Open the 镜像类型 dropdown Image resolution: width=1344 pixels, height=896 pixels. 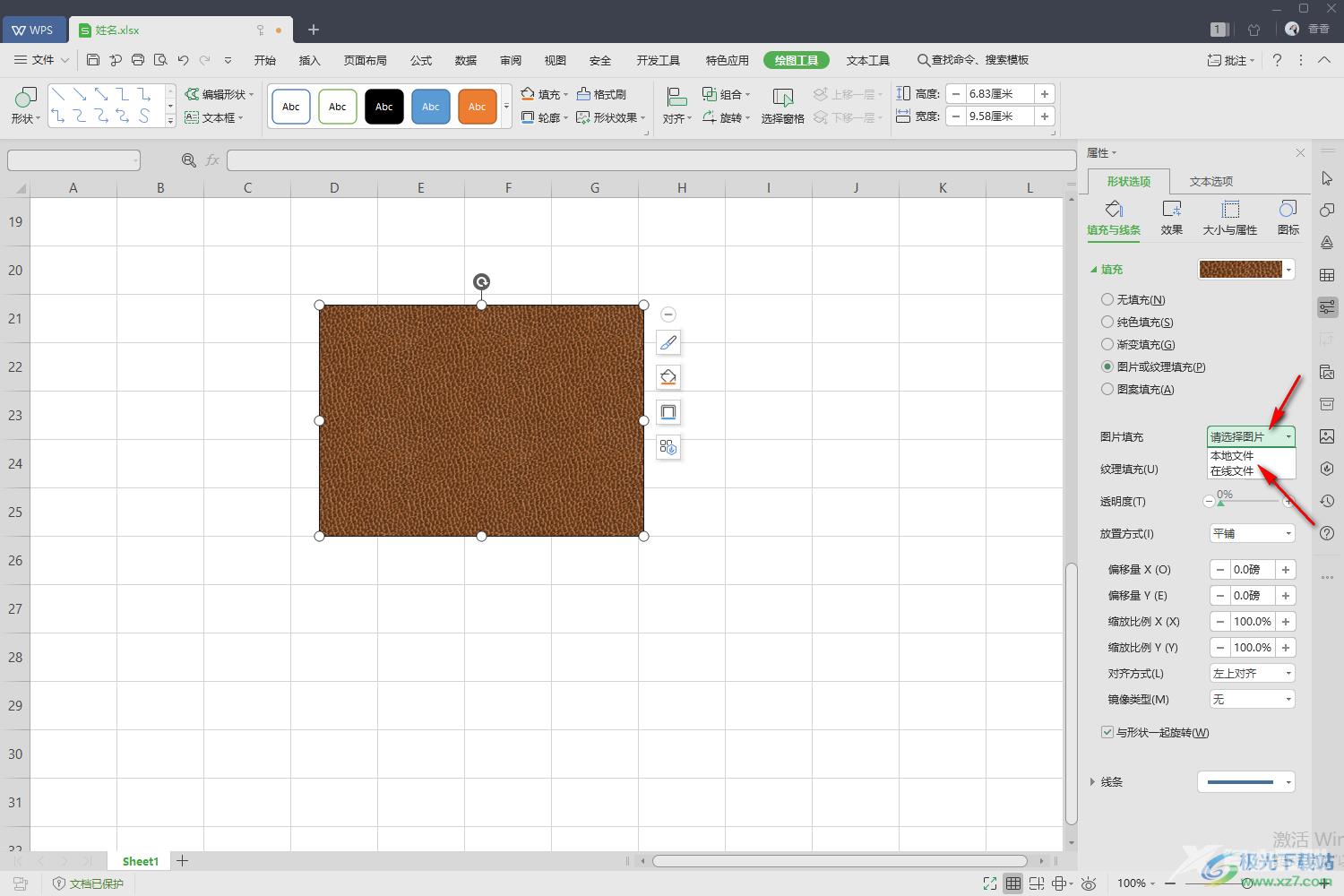1252,699
